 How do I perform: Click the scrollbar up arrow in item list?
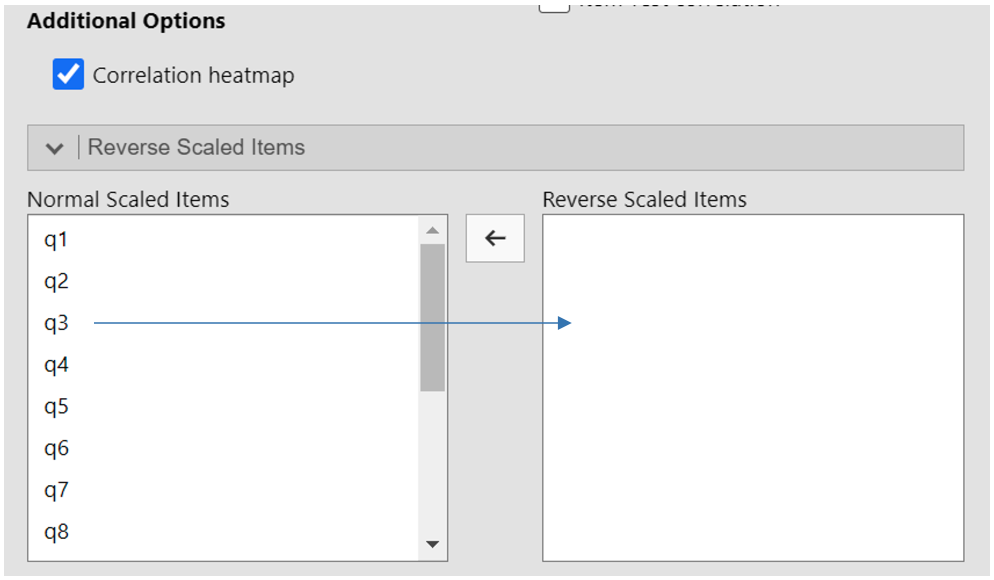pyautogui.click(x=432, y=230)
